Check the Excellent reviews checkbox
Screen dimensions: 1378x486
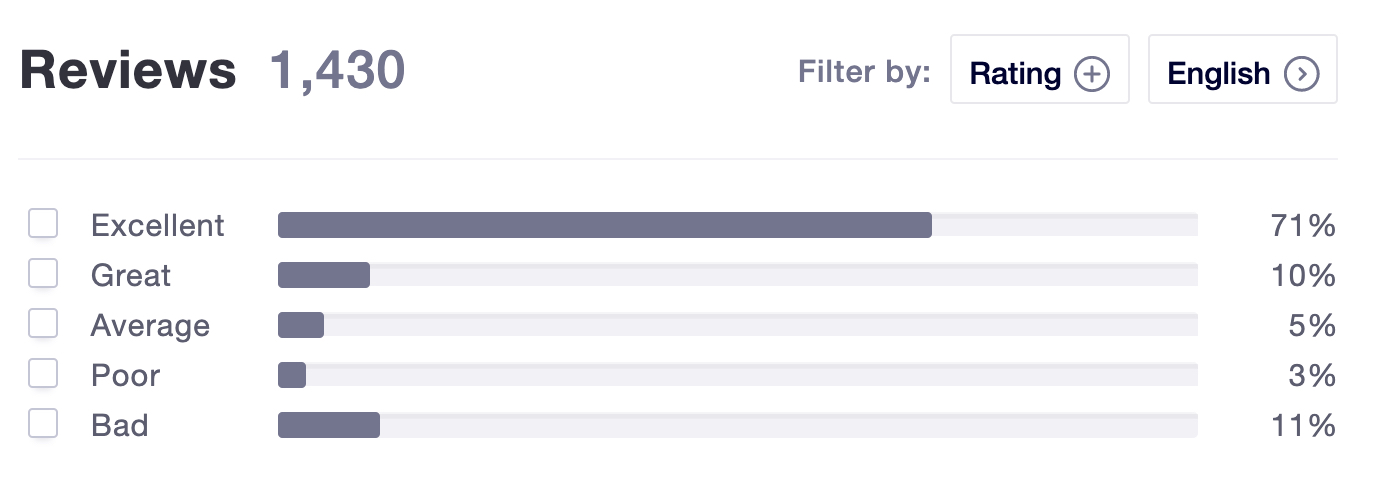[x=43, y=224]
